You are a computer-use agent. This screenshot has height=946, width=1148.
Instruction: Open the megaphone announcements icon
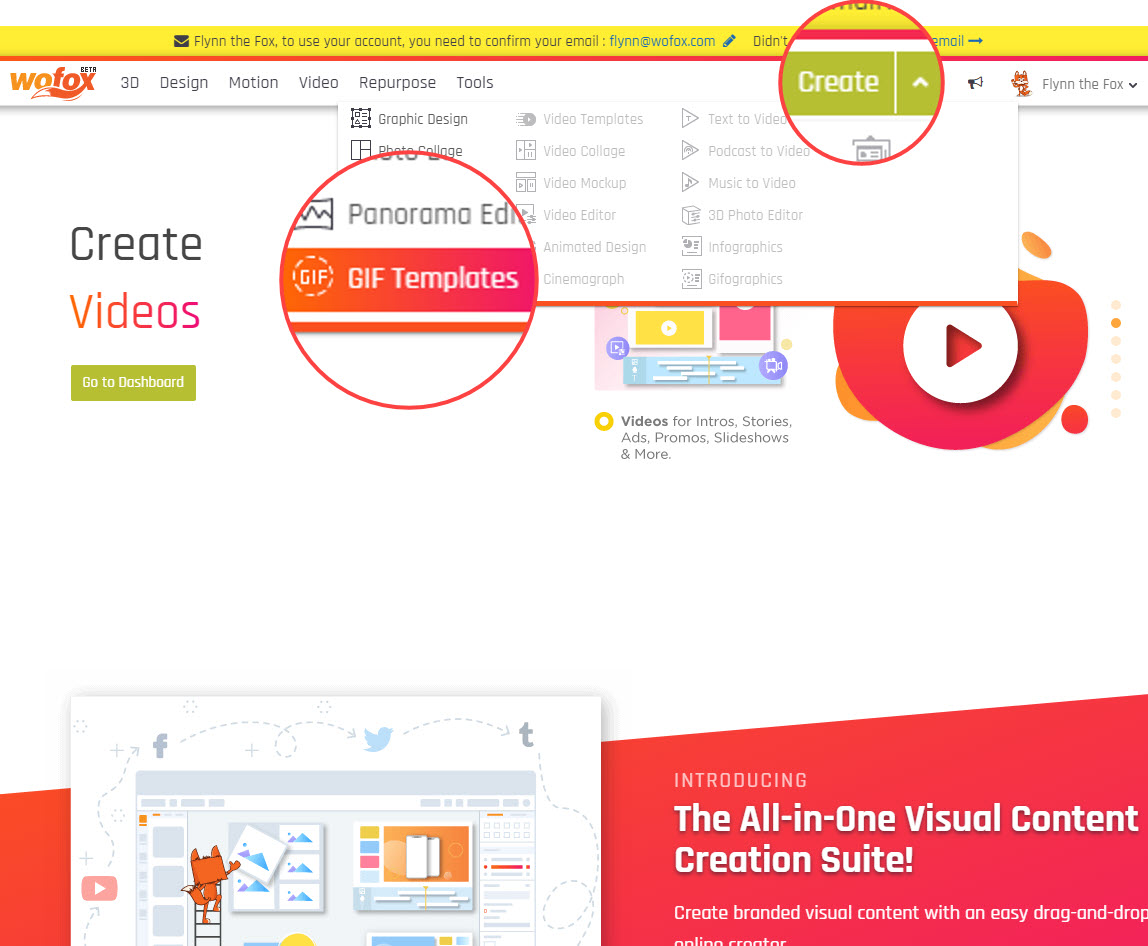pyautogui.click(x=975, y=84)
